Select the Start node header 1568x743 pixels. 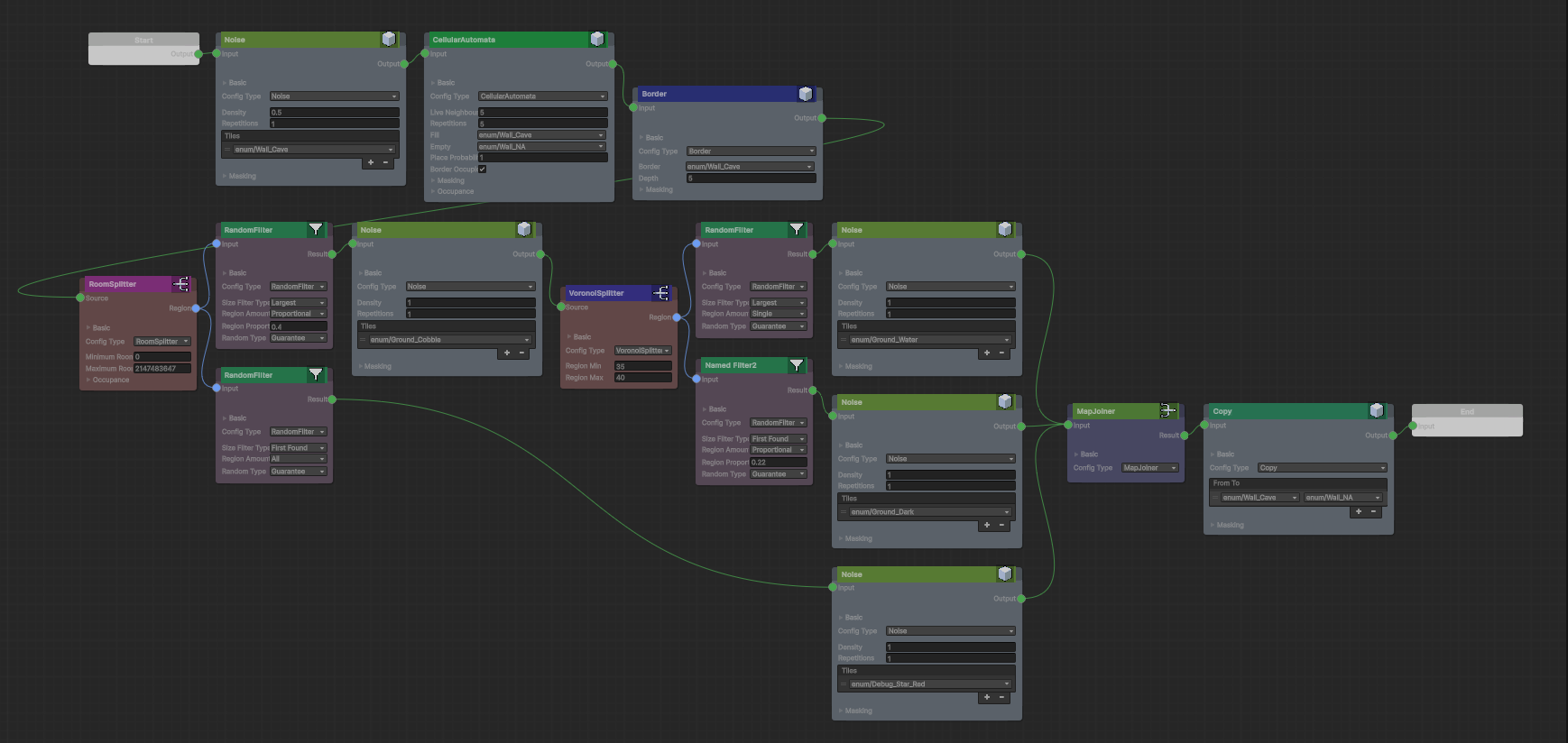click(x=143, y=40)
